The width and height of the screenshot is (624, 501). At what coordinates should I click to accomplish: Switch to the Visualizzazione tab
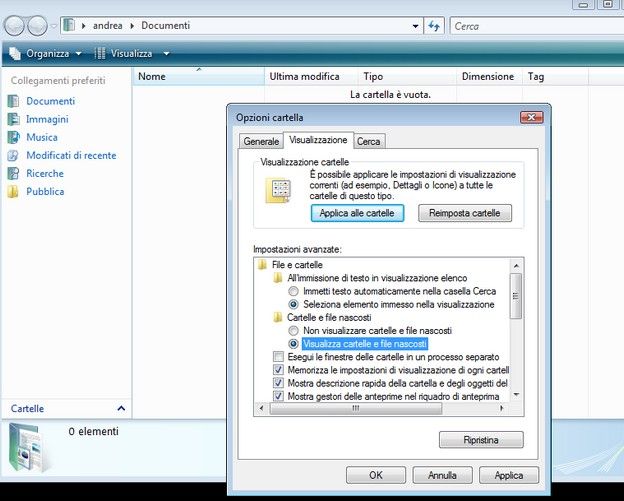click(318, 140)
